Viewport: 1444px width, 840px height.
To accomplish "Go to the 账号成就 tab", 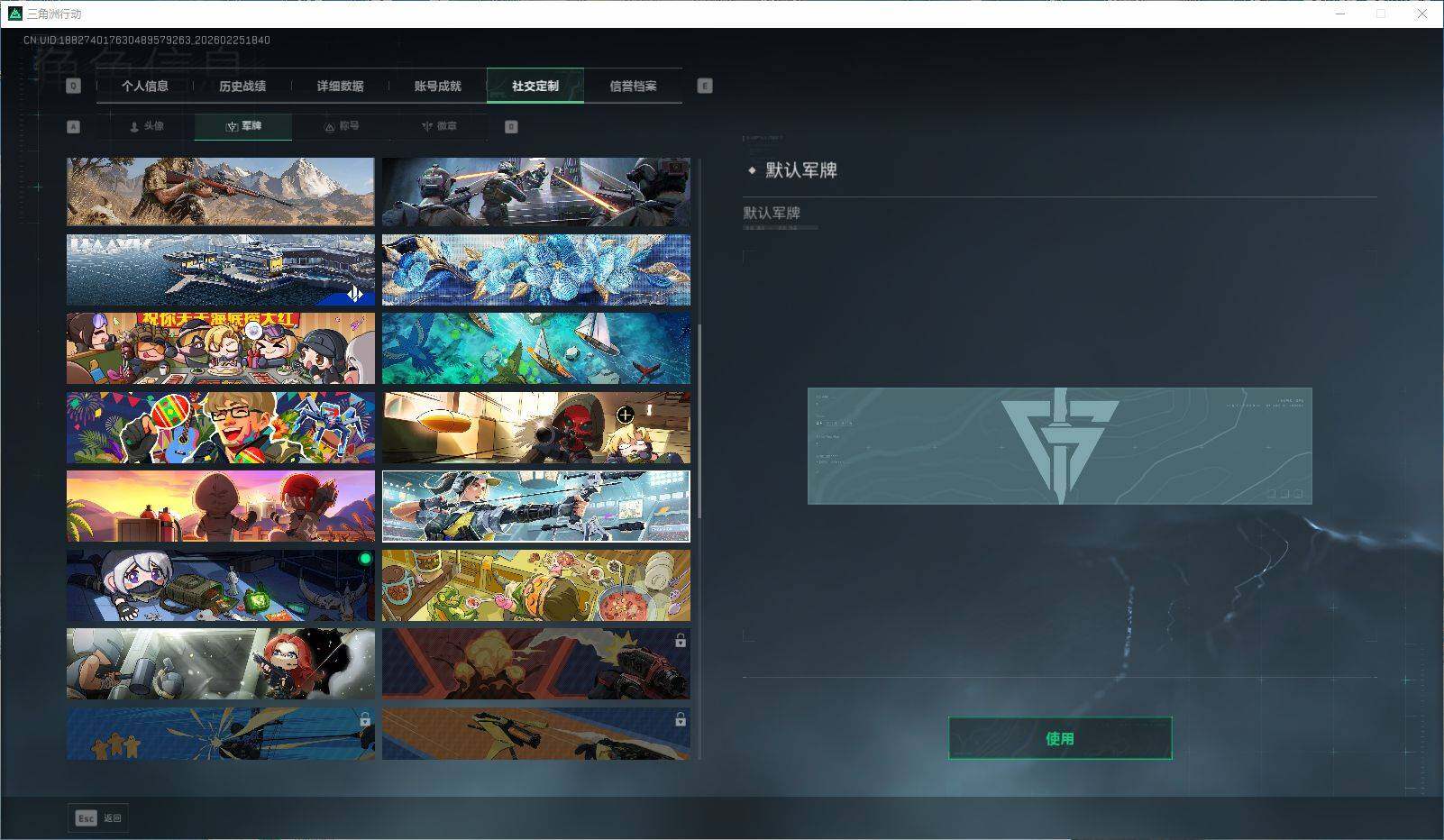I will click(437, 86).
